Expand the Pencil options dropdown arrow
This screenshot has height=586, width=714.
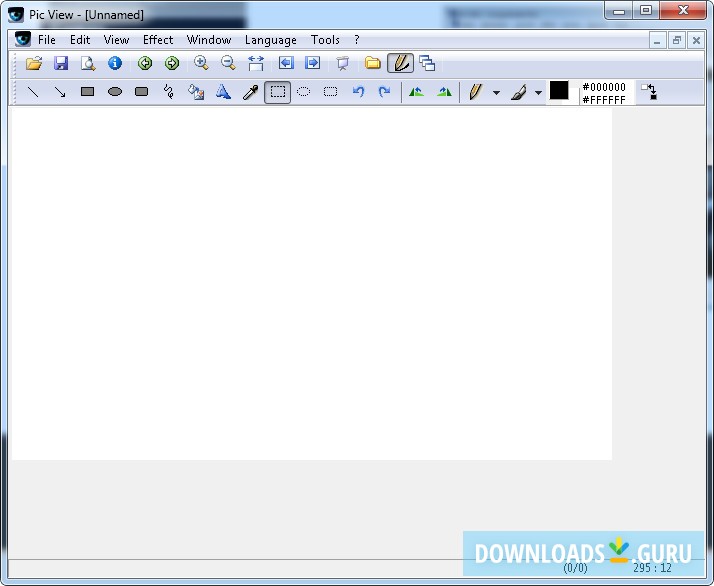pos(496,93)
